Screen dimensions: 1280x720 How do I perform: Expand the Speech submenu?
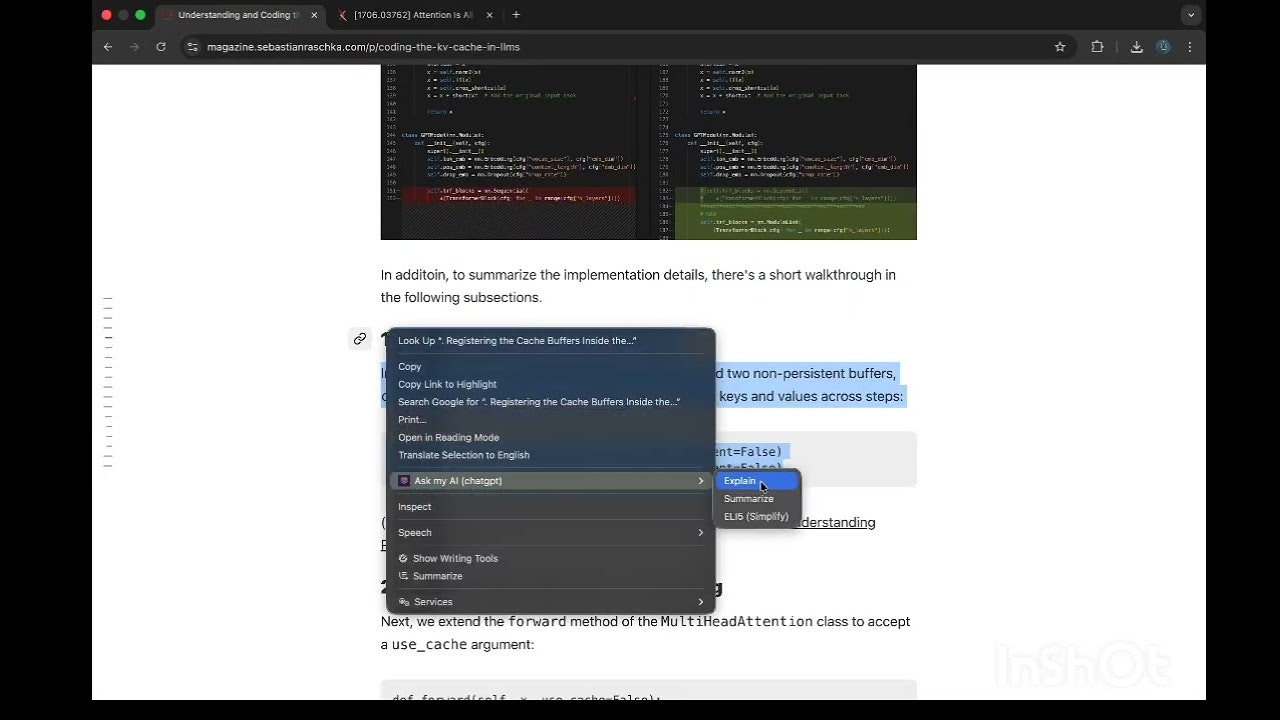point(551,533)
